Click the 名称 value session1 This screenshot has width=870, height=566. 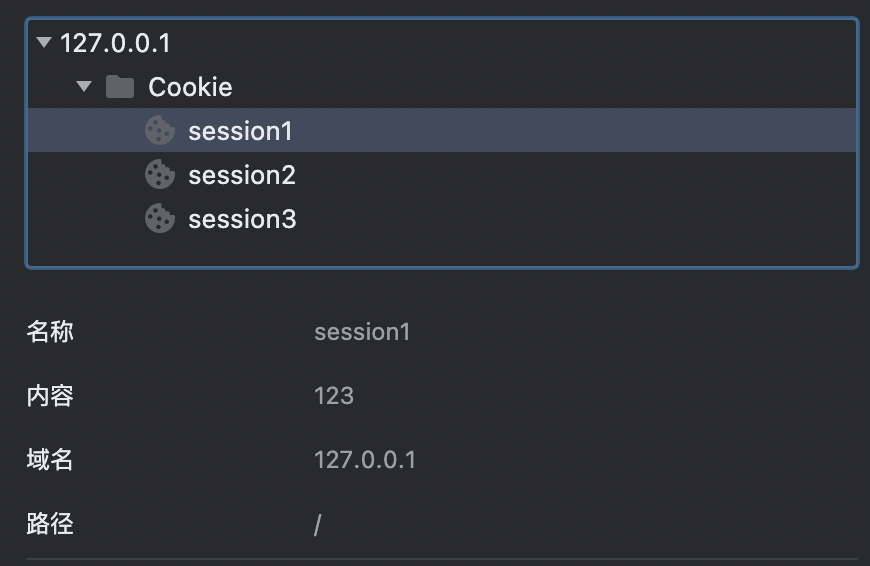362,332
